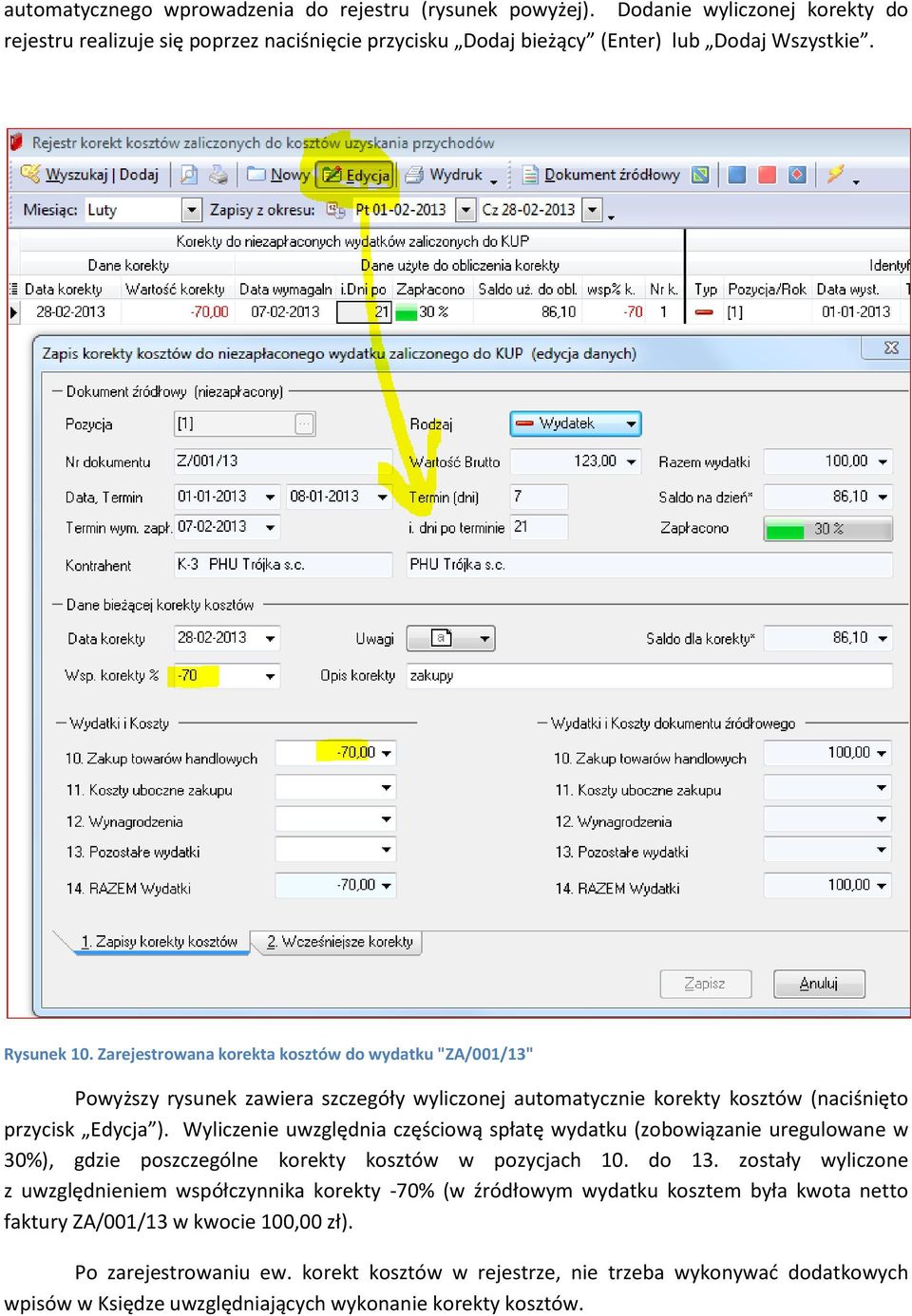The width and height of the screenshot is (912, 1316).
Task: Expand the Miesiąc Luty dropdown
Action: 192,210
